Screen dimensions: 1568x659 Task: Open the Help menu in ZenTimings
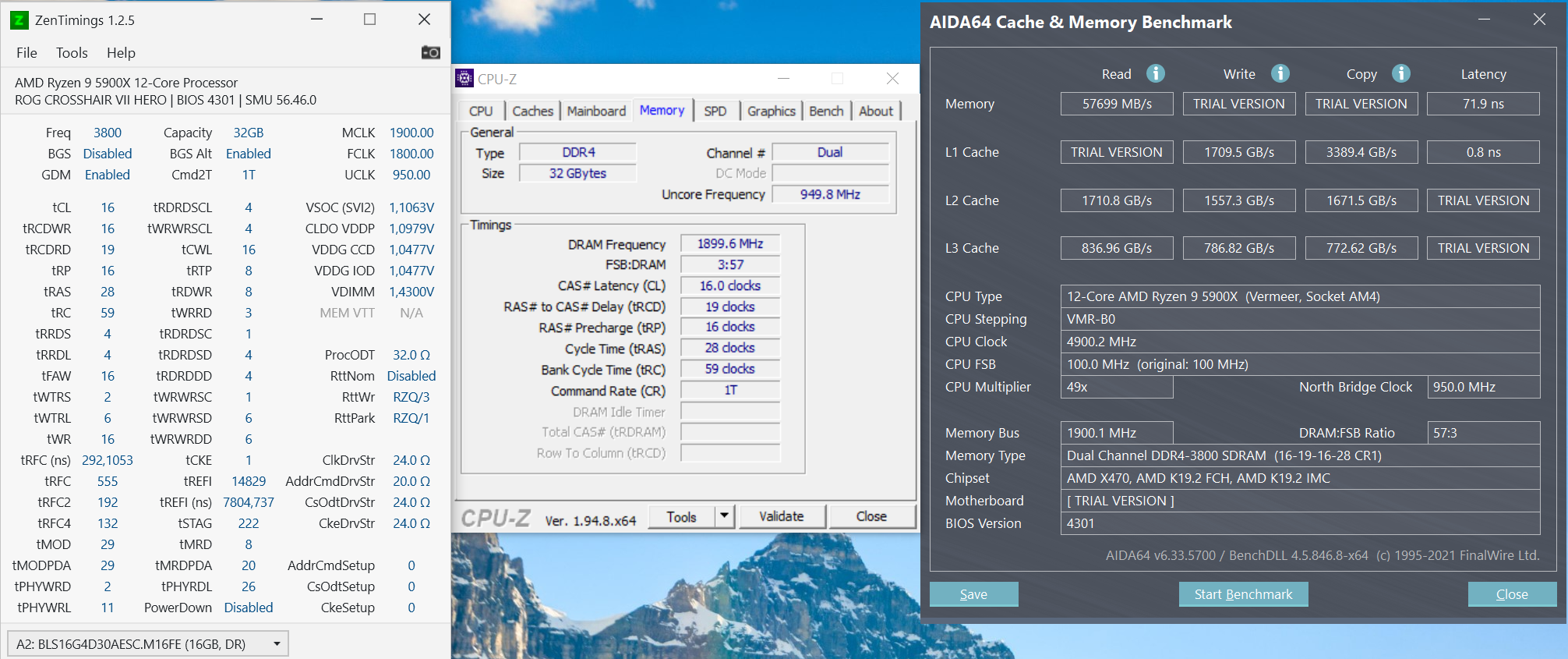pos(121,52)
